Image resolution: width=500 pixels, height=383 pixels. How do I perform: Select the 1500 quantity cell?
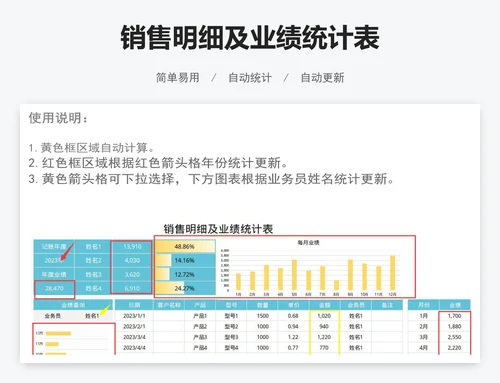coord(262,316)
